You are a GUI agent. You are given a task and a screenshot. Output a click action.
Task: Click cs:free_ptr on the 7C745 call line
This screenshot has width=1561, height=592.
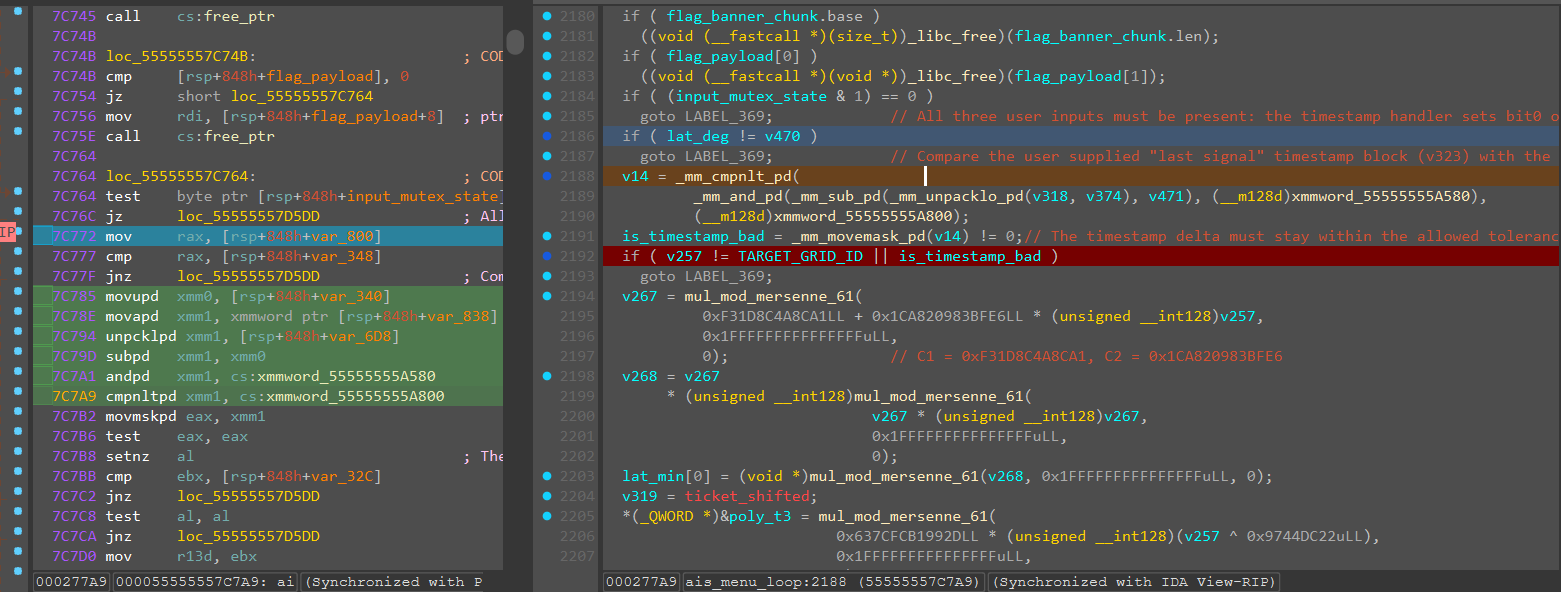point(226,17)
